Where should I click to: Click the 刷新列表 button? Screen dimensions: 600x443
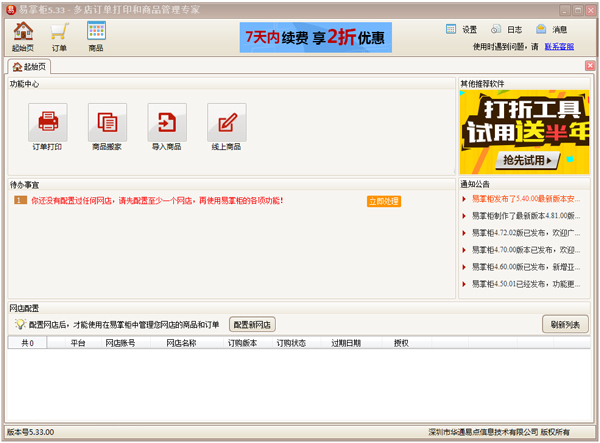[x=566, y=324]
